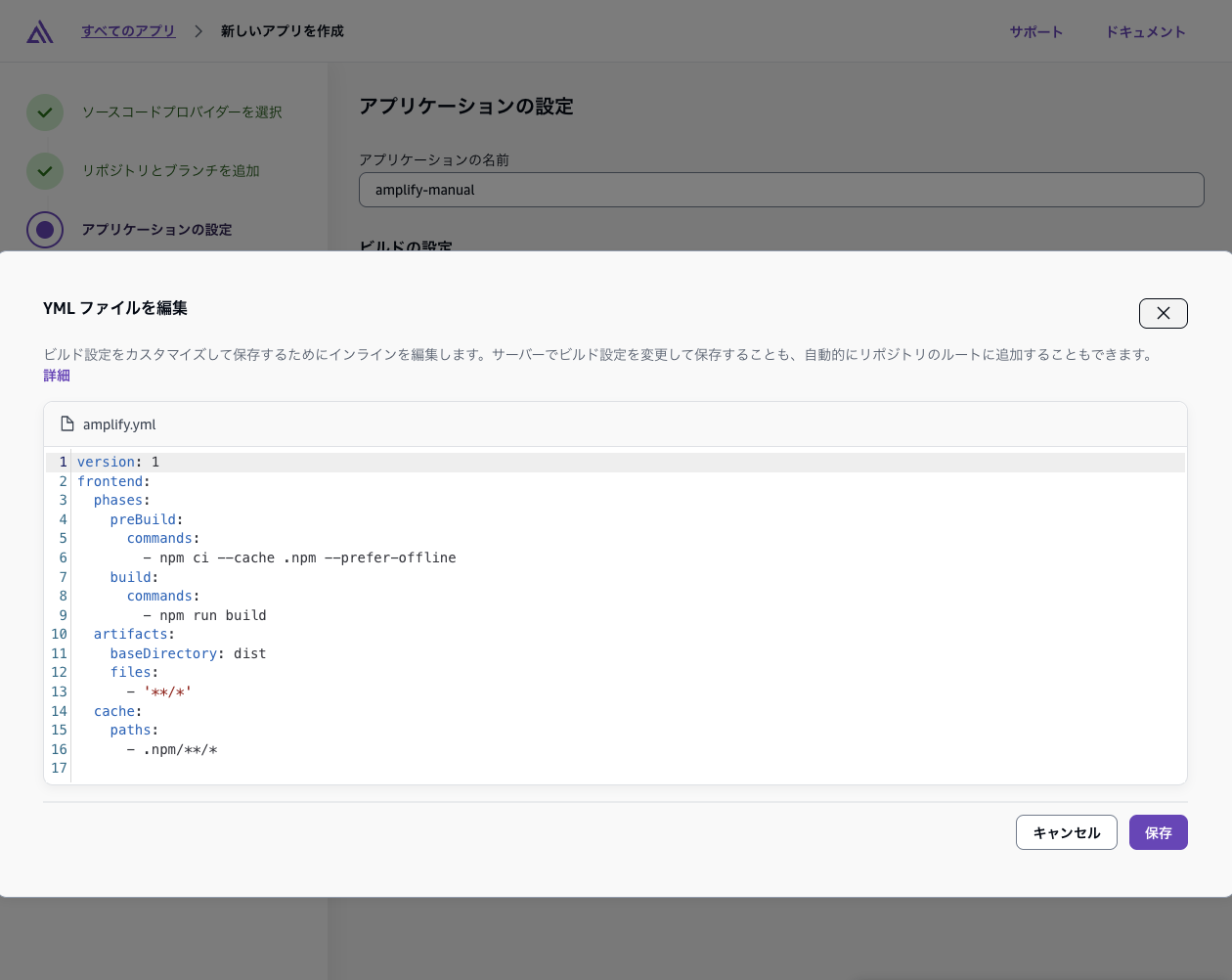This screenshot has width=1232, height=980.
Task: Go to リポジトリとブランチを追加 step
Action: 171,171
